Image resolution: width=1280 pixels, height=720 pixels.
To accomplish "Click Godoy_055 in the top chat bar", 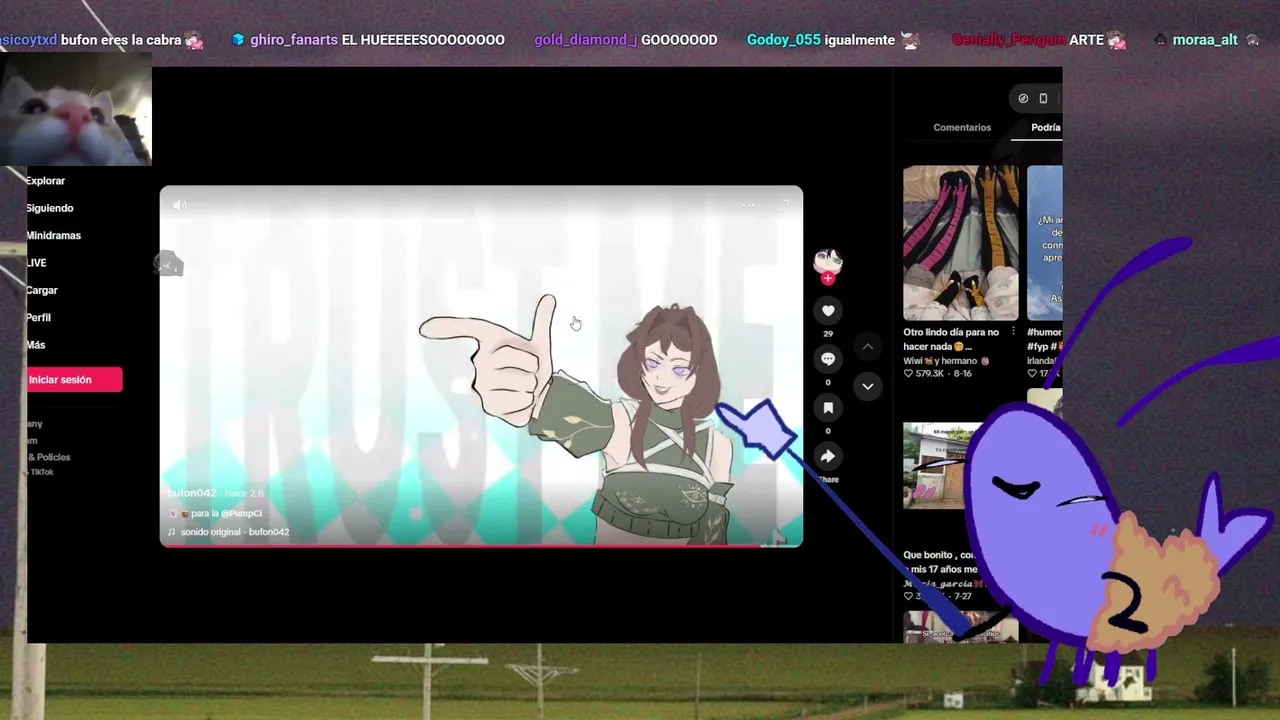I will [784, 40].
